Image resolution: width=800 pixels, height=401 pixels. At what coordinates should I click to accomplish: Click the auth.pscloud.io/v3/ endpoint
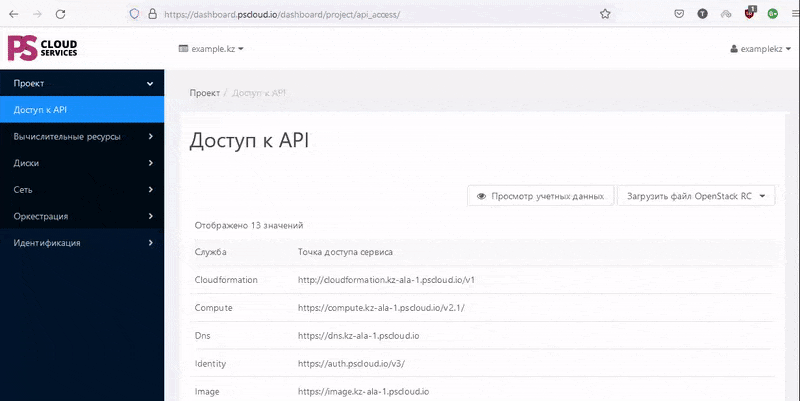(x=351, y=364)
